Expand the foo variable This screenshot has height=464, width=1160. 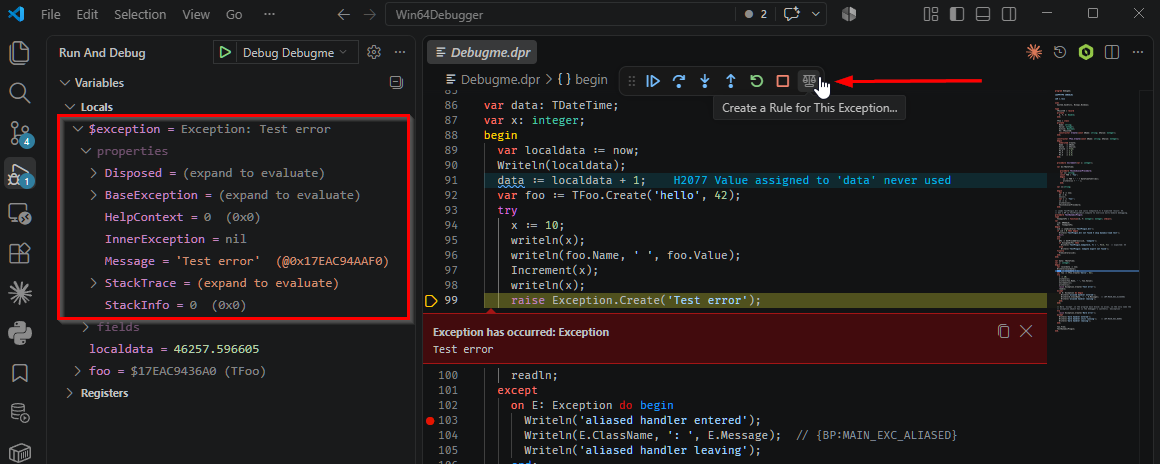pyautogui.click(x=78, y=371)
